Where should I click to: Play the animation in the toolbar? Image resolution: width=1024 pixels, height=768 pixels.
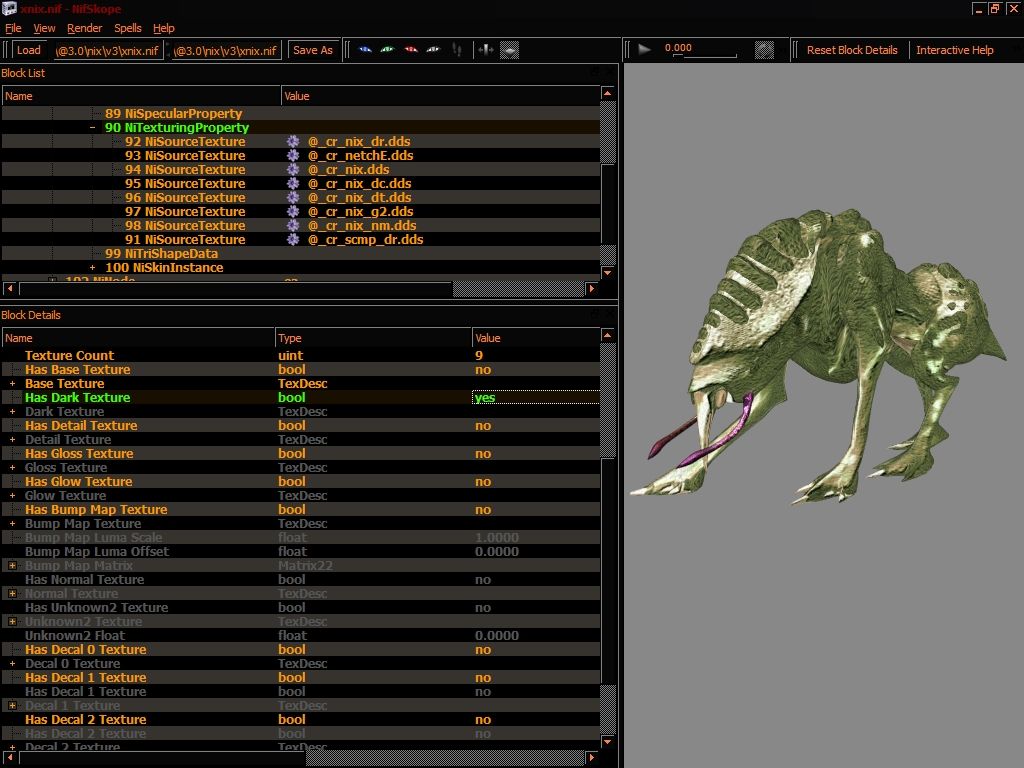[645, 50]
